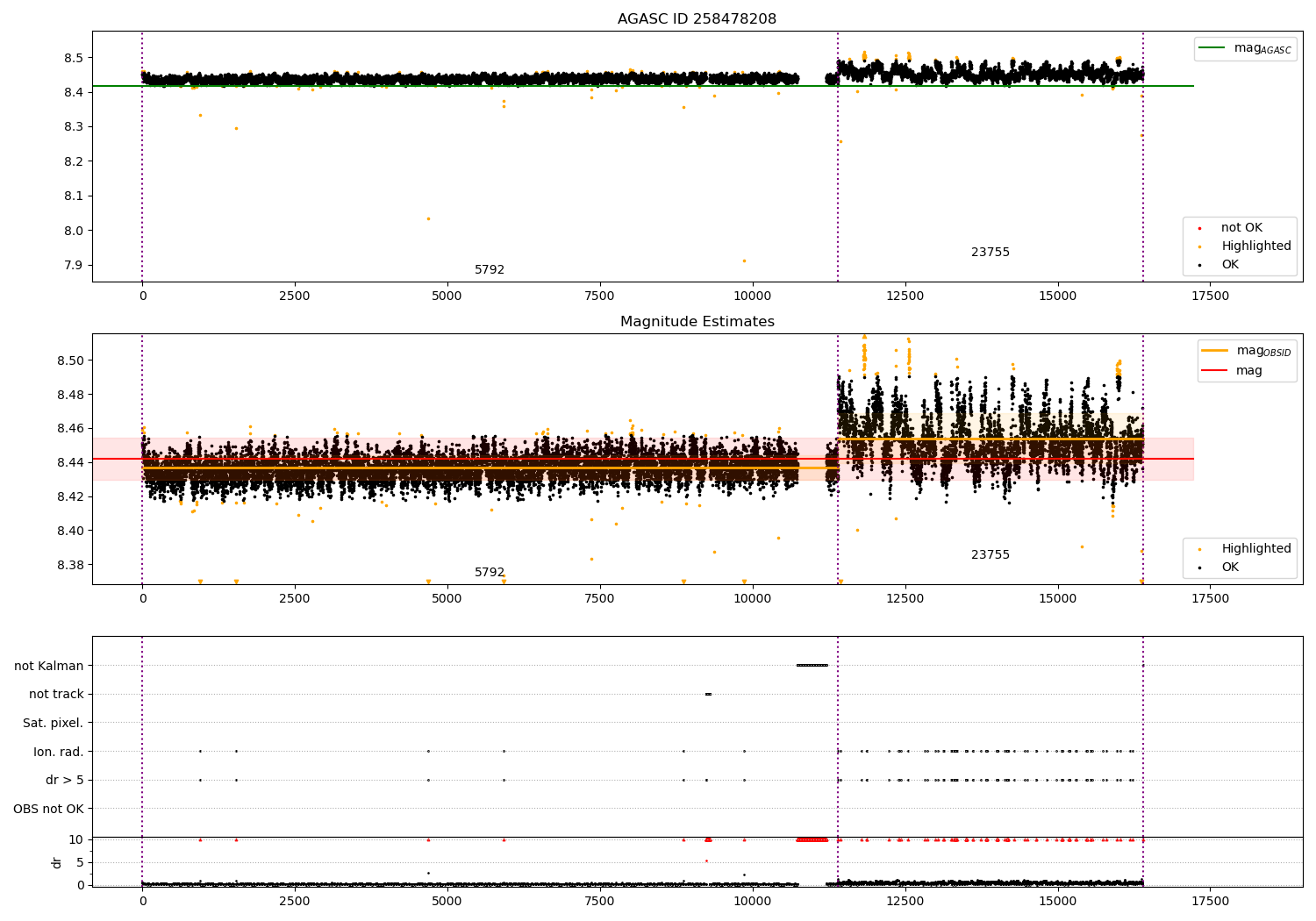Click the 'not Kalman' row label

[49, 666]
